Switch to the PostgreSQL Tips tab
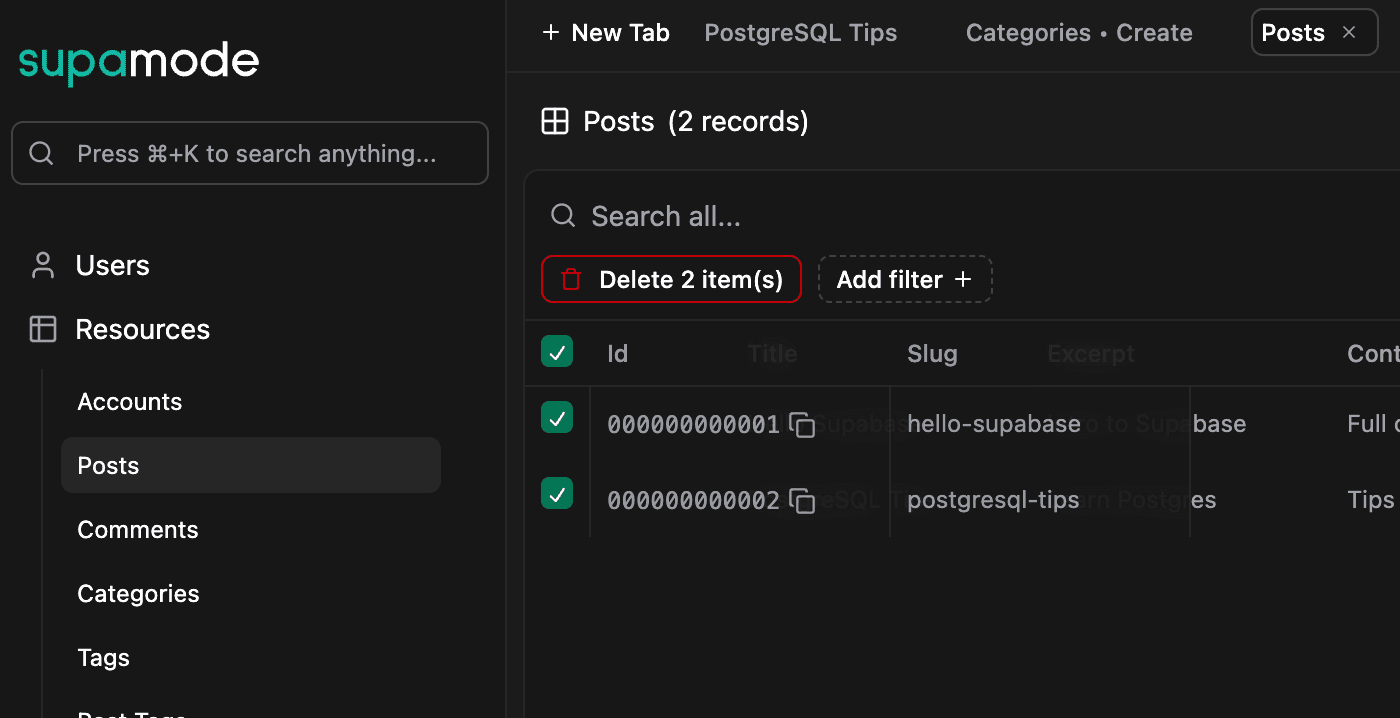1400x718 pixels. (x=801, y=33)
